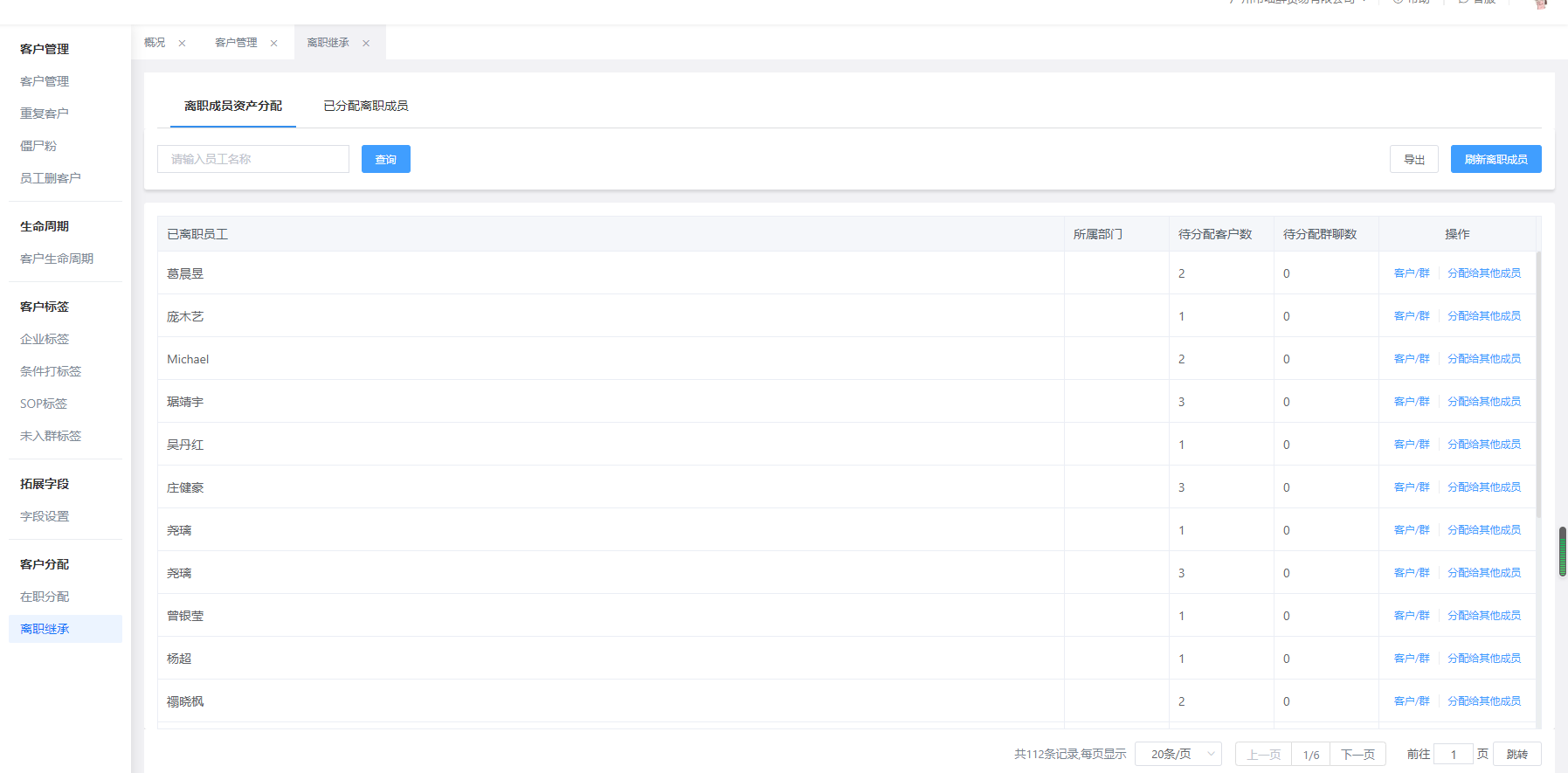Switch to the 已分配离职成员 tab
1568x773 pixels.
click(365, 106)
